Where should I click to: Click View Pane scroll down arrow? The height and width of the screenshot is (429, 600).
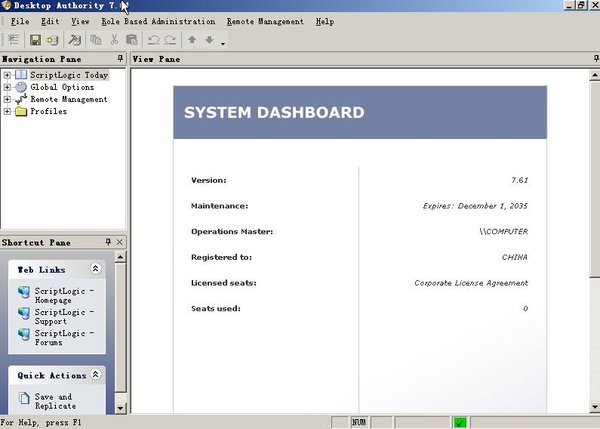coord(595,407)
